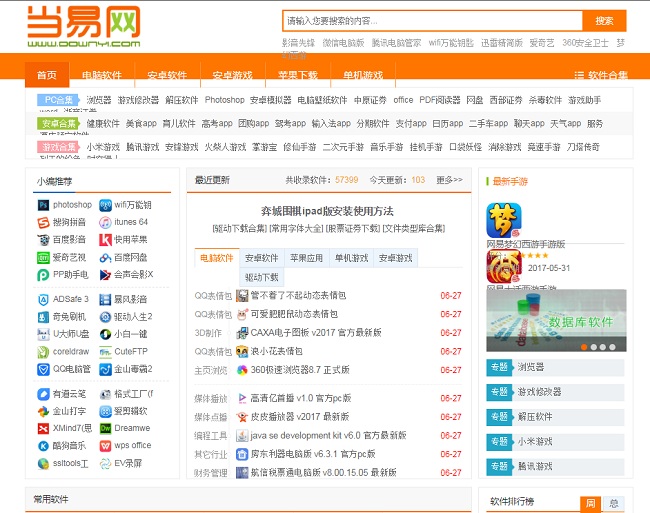Click the 数据库软件 banner image

[x=556, y=320]
